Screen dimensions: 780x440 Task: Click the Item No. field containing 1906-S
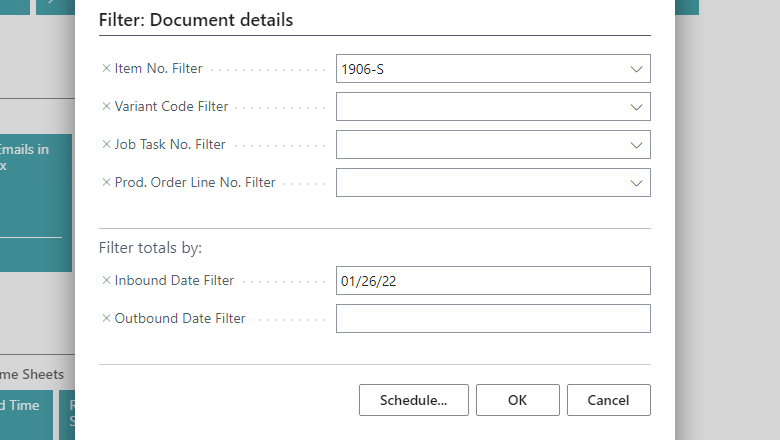pos(480,69)
